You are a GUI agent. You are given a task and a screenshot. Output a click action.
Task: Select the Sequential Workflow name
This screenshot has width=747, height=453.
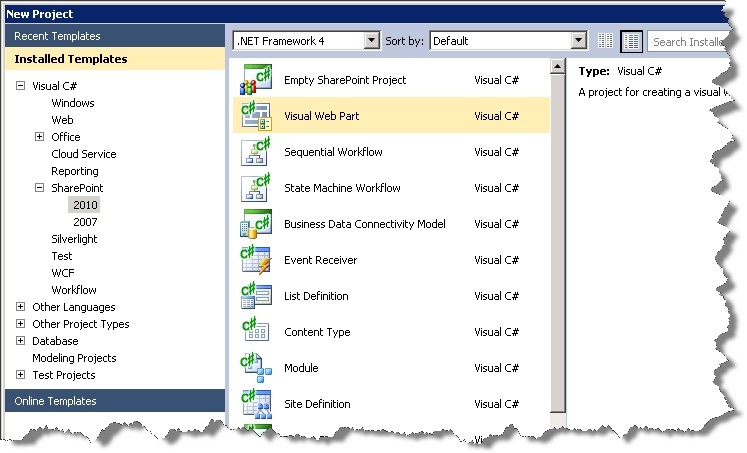(333, 152)
